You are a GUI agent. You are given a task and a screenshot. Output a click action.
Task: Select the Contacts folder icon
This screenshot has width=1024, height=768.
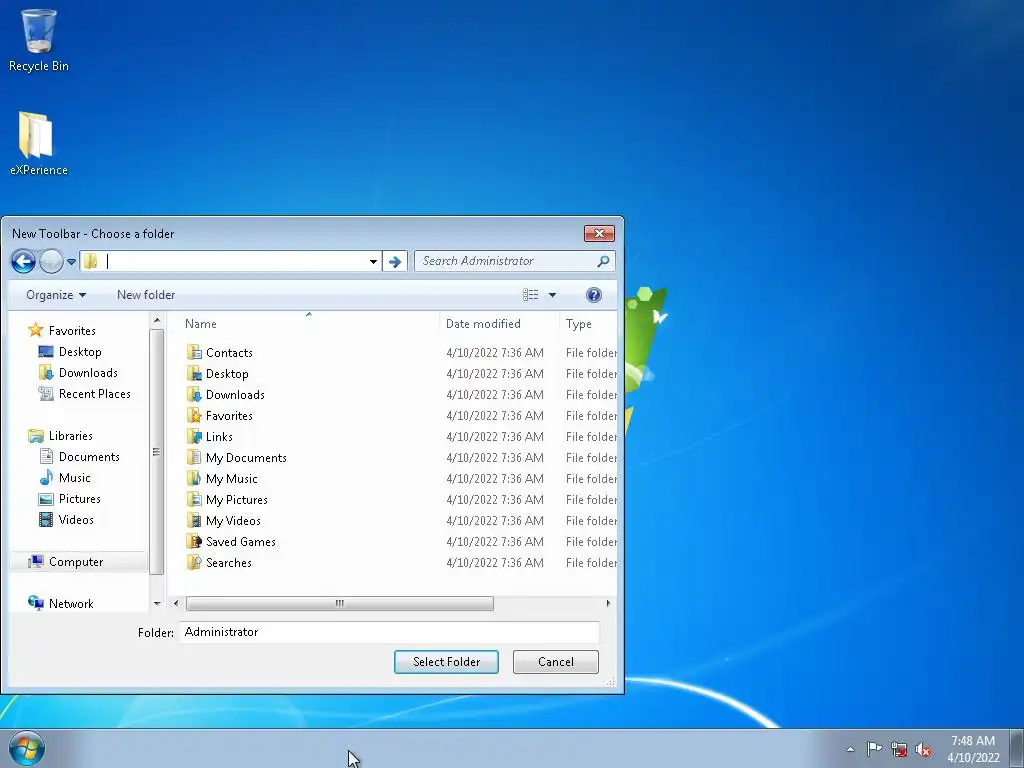click(194, 353)
